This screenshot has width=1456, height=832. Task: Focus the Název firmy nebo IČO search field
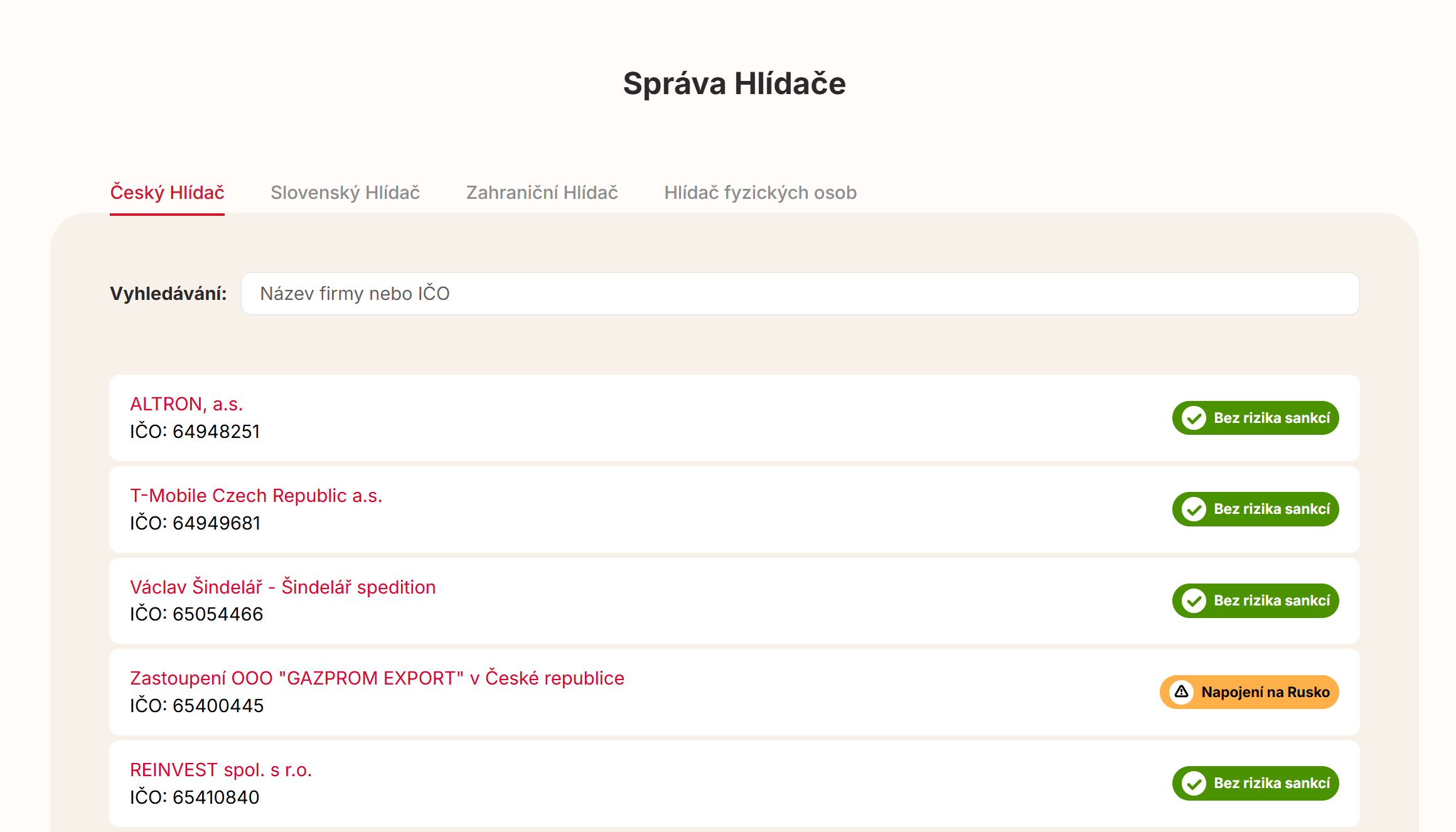pyautogui.click(x=800, y=294)
